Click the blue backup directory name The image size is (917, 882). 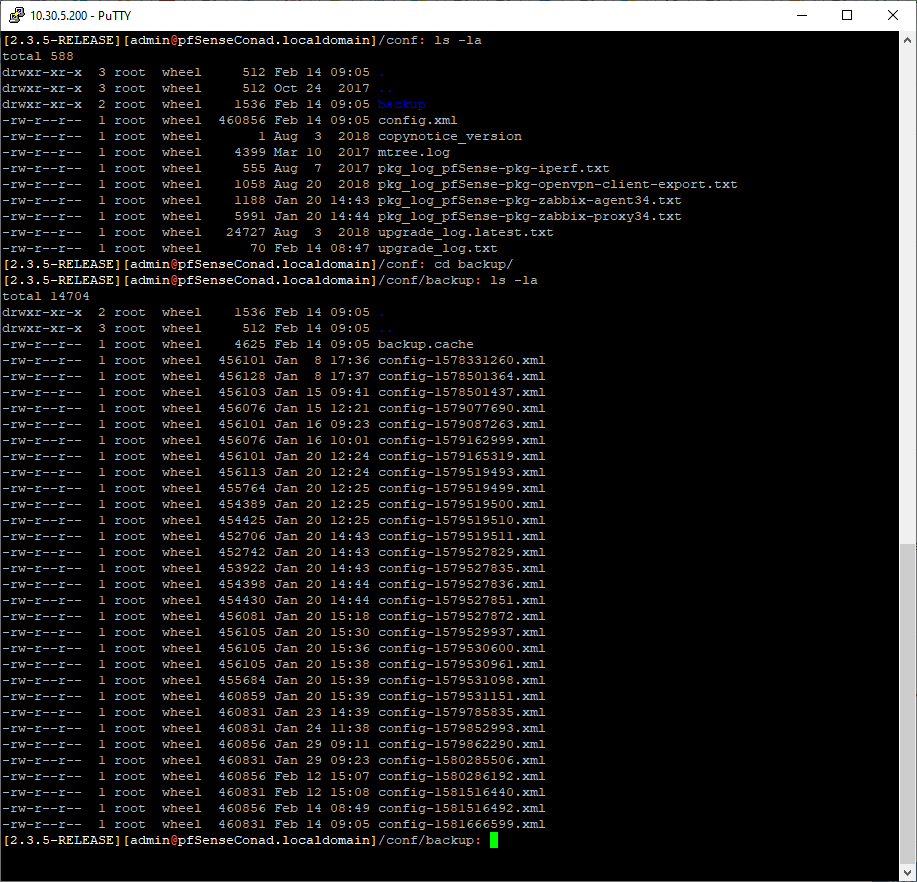(401, 105)
